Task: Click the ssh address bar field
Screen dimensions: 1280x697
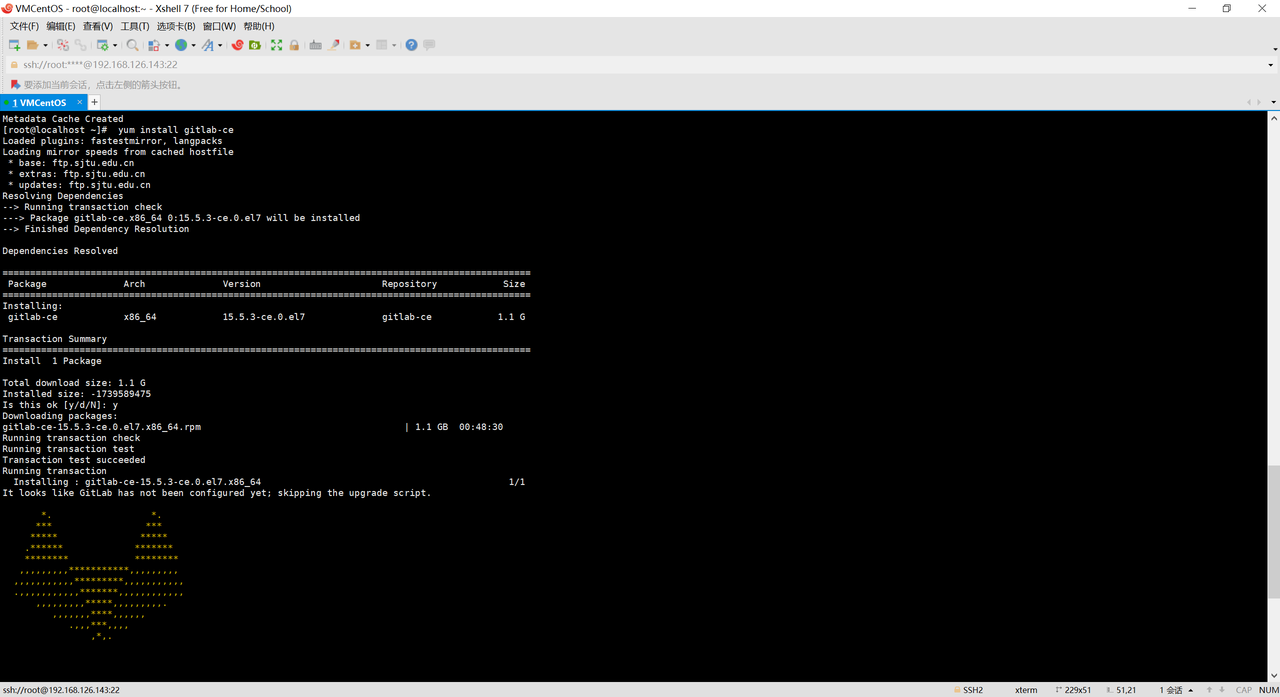Action: click(x=640, y=65)
